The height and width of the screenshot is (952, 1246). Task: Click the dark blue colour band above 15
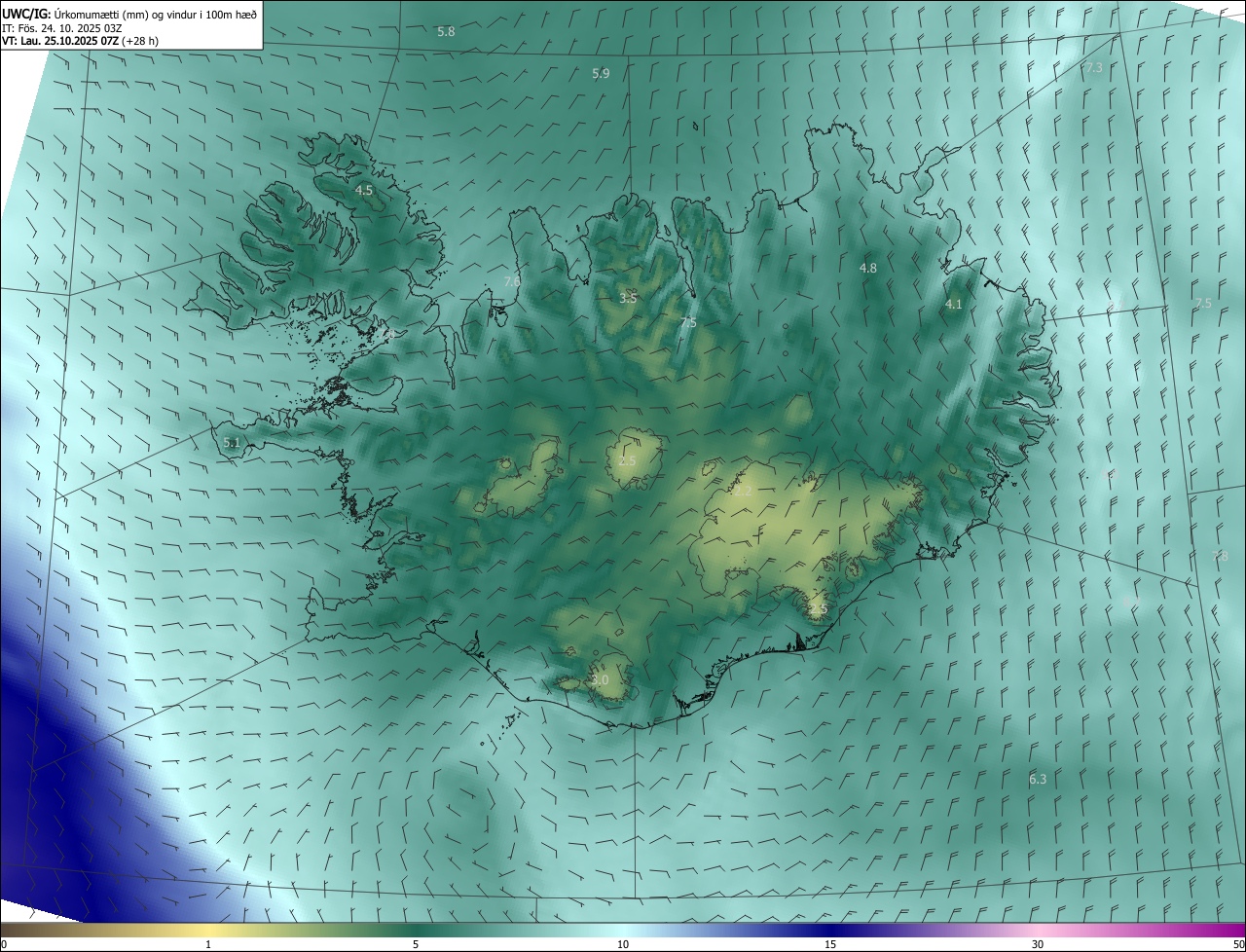(830, 931)
